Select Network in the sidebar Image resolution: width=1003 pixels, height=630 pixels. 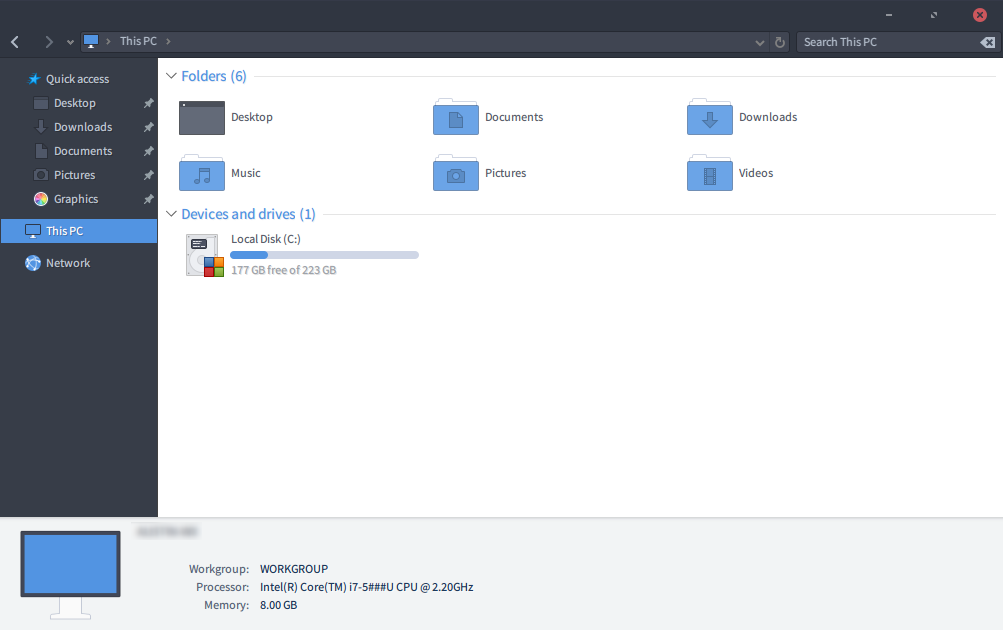pos(68,263)
